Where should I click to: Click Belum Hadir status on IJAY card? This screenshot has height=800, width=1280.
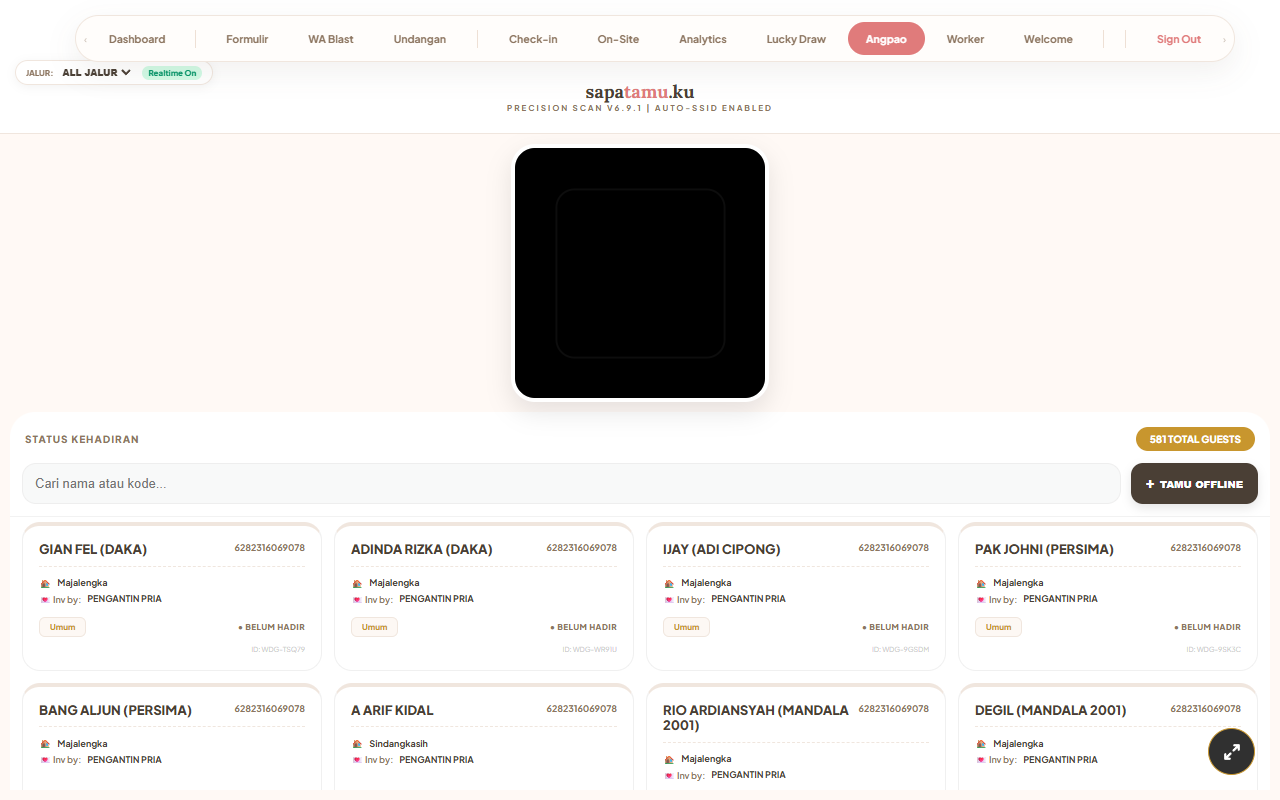896,627
